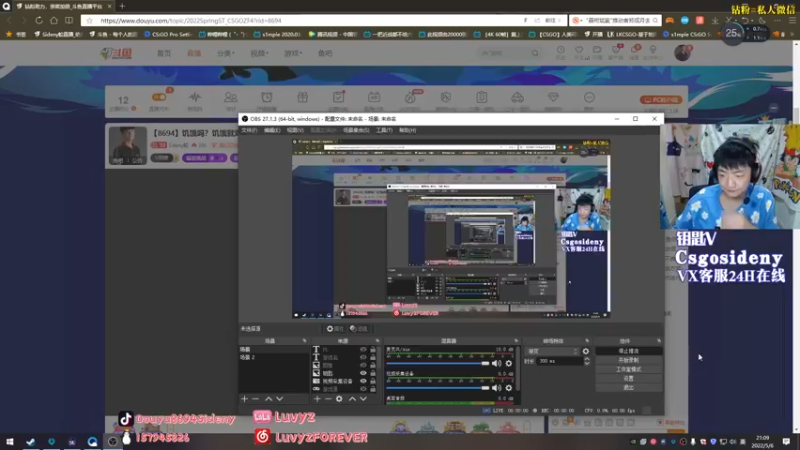Toggle visibility of second text source
Viewport: 800px width, 450px height.
click(363, 358)
